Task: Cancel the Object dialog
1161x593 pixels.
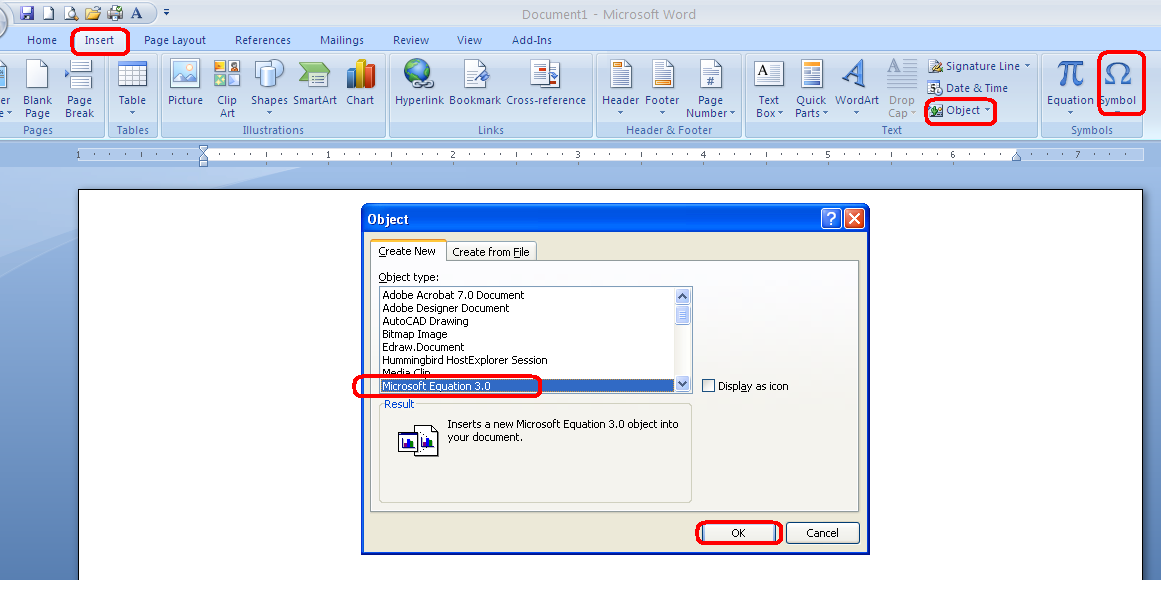Action: click(822, 532)
